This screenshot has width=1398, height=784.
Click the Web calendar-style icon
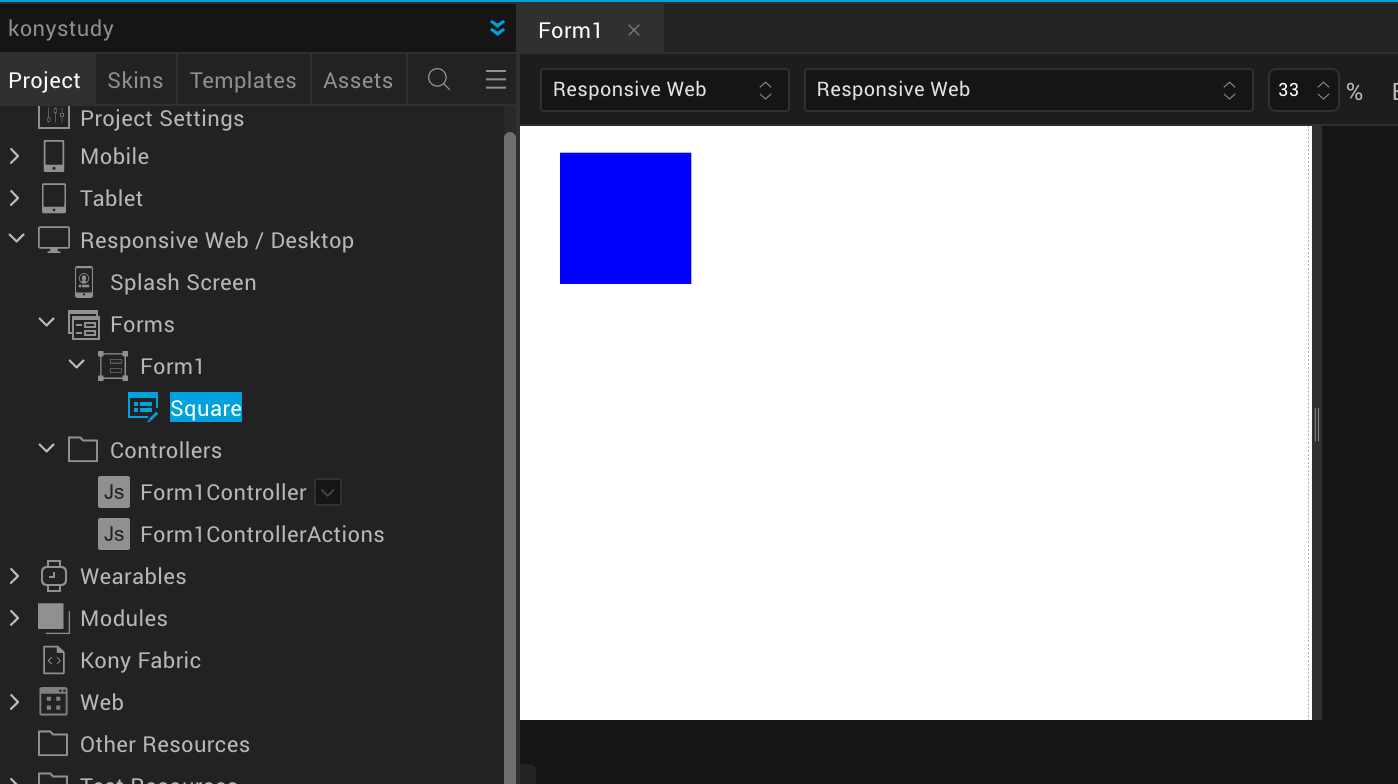[54, 702]
